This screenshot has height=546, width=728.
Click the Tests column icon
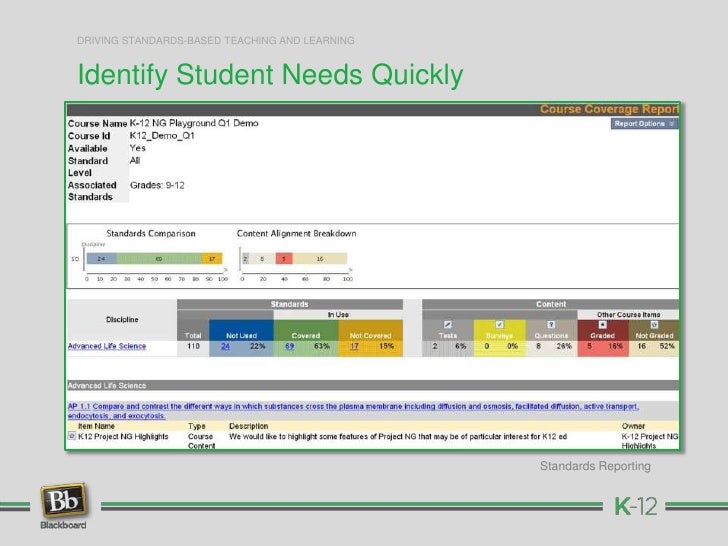pos(448,325)
